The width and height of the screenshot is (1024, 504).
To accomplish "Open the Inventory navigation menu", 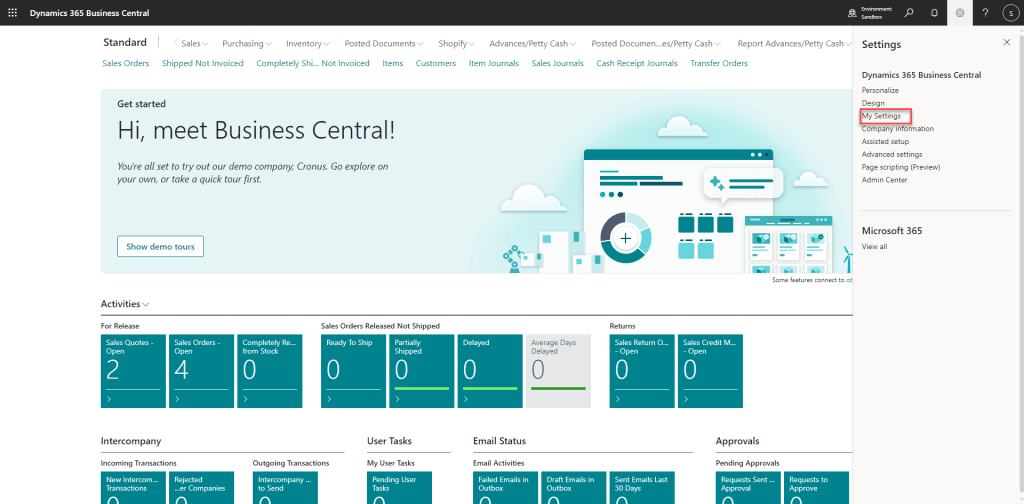I will pos(308,44).
